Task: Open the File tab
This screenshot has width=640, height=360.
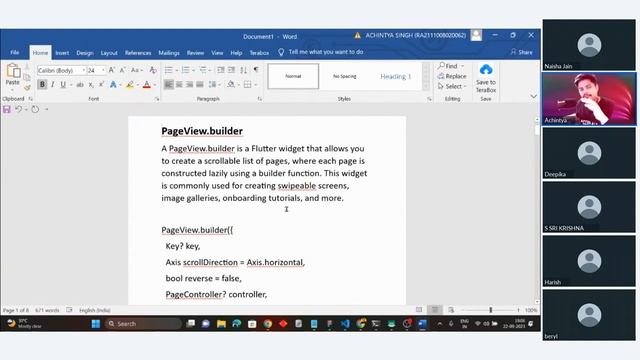Action: [x=15, y=52]
